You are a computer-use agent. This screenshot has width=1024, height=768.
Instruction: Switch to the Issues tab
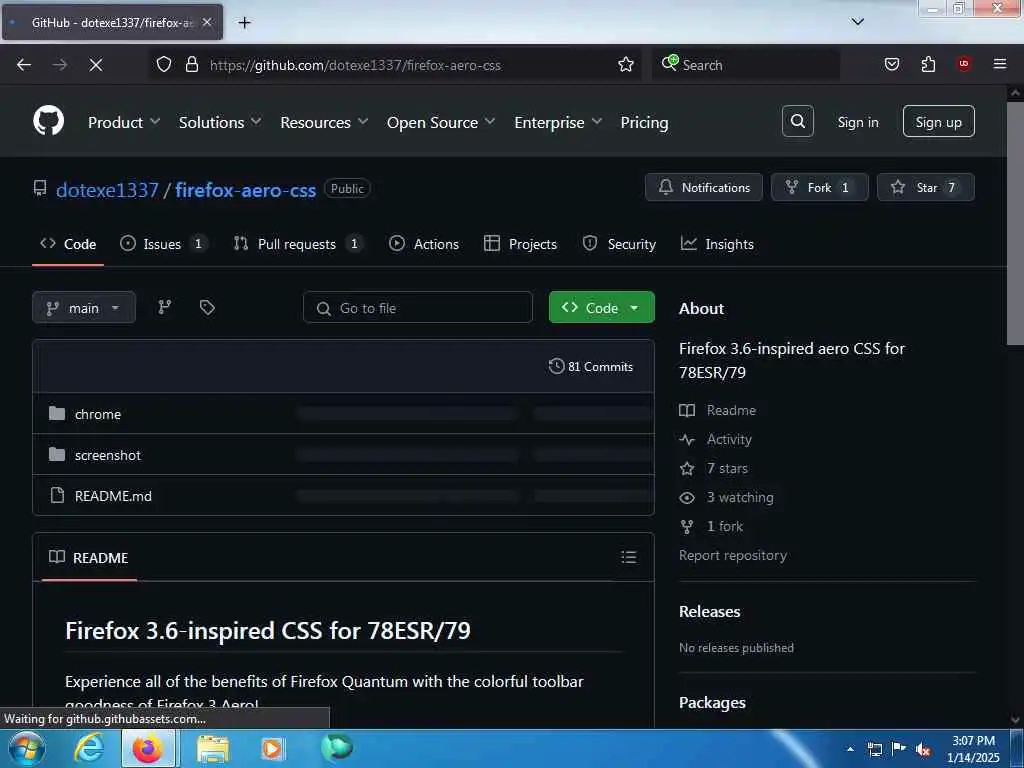[x=164, y=244]
